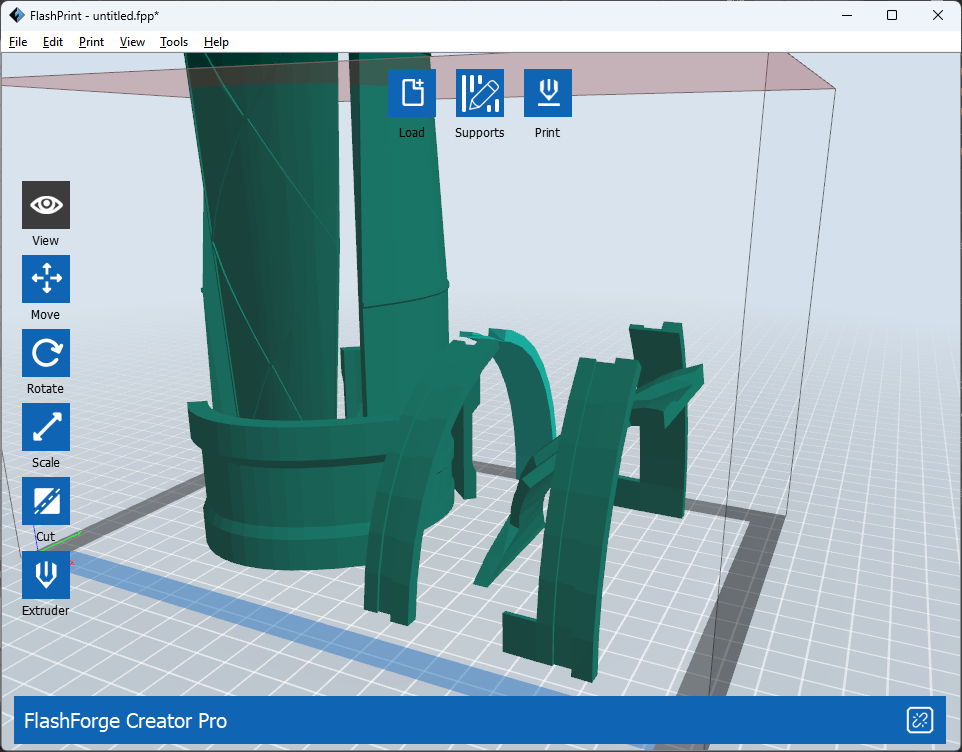Activate the Rotate tool
This screenshot has height=752, width=962.
pos(46,353)
